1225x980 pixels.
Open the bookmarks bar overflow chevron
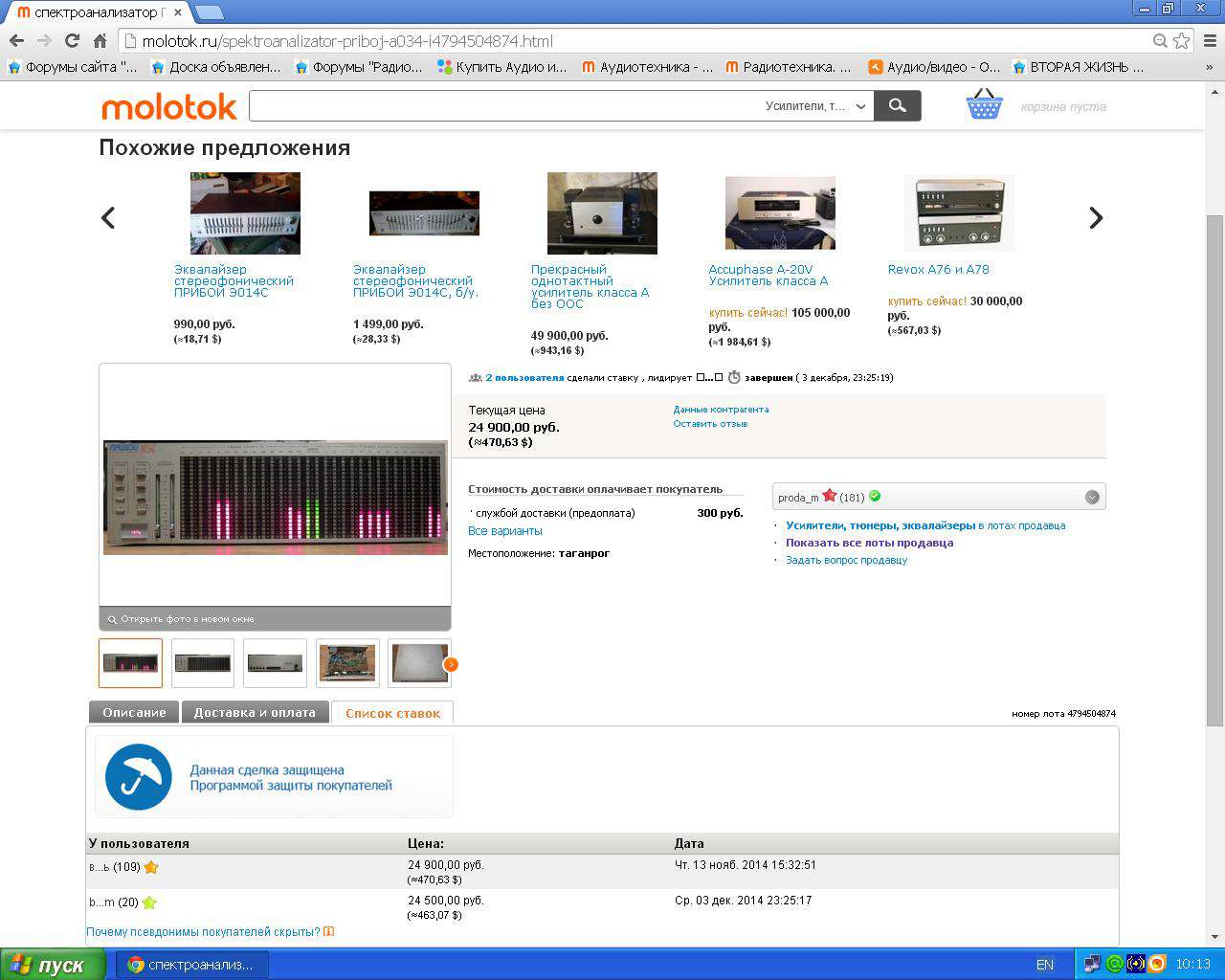(1210, 67)
